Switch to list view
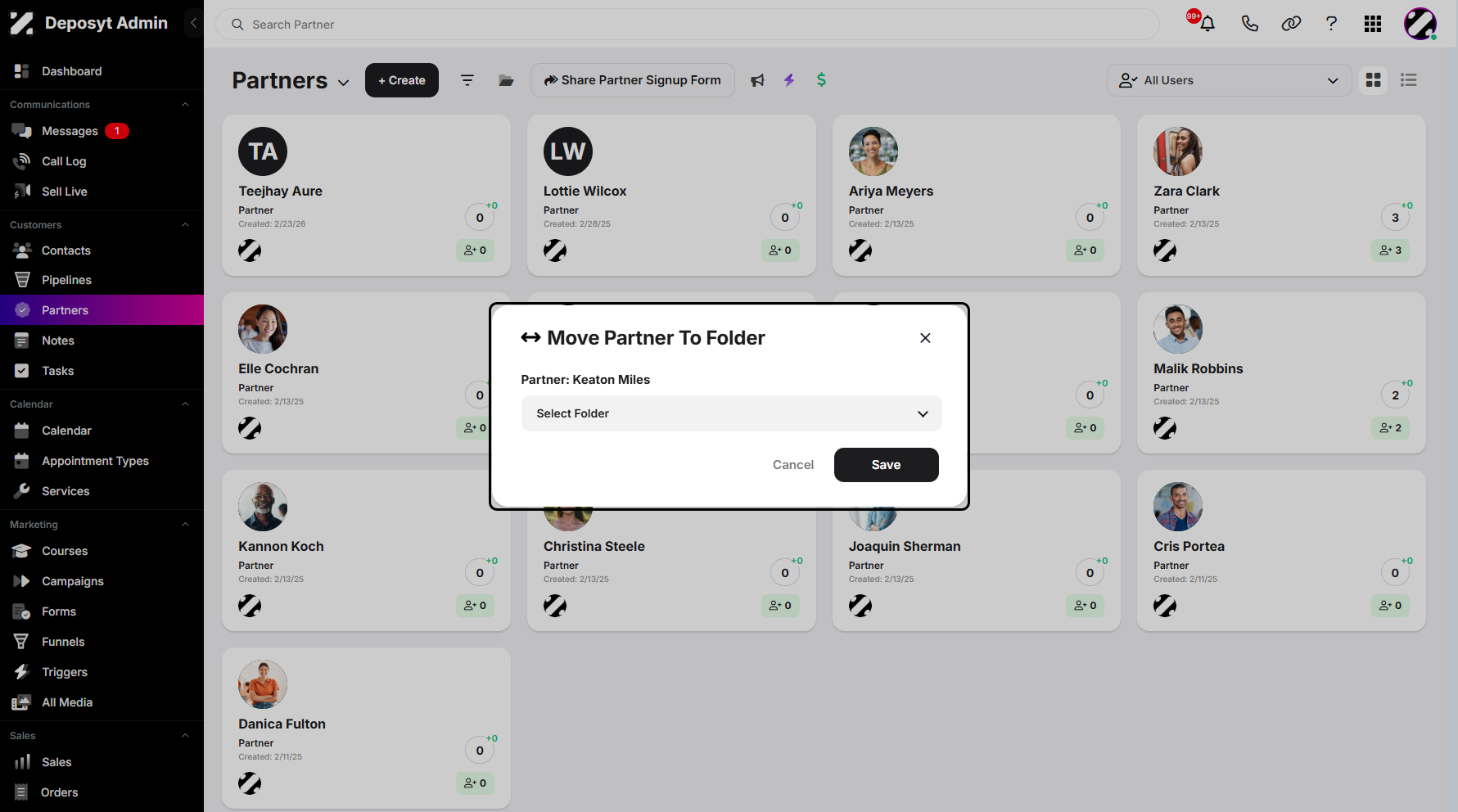Viewport: 1458px width, 812px height. [x=1409, y=80]
